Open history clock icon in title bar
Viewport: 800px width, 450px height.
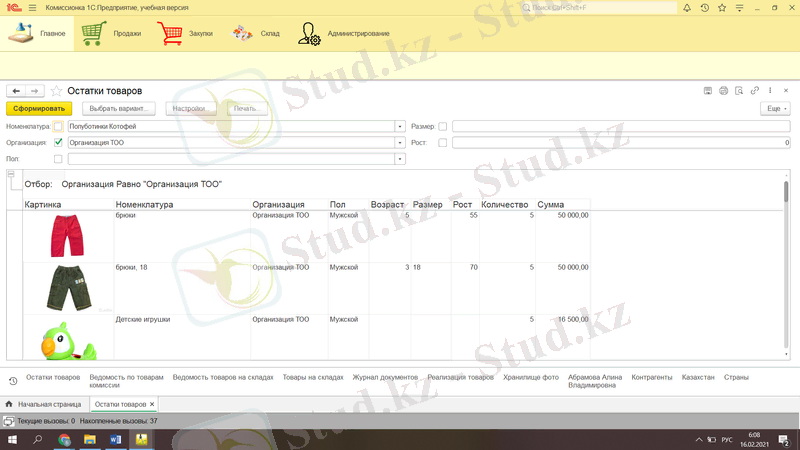click(705, 8)
